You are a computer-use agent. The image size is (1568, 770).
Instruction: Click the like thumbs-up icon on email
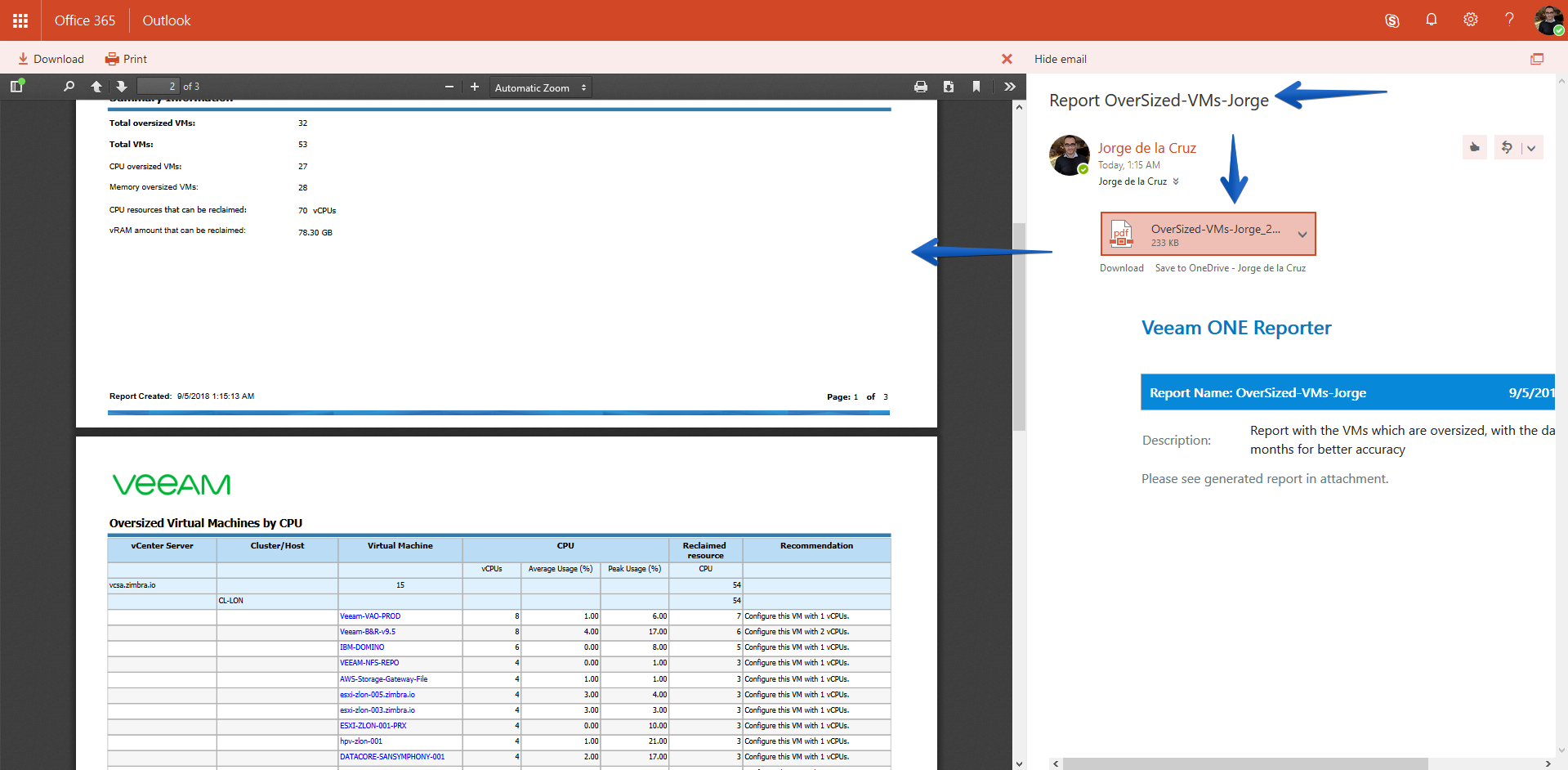pos(1475,147)
